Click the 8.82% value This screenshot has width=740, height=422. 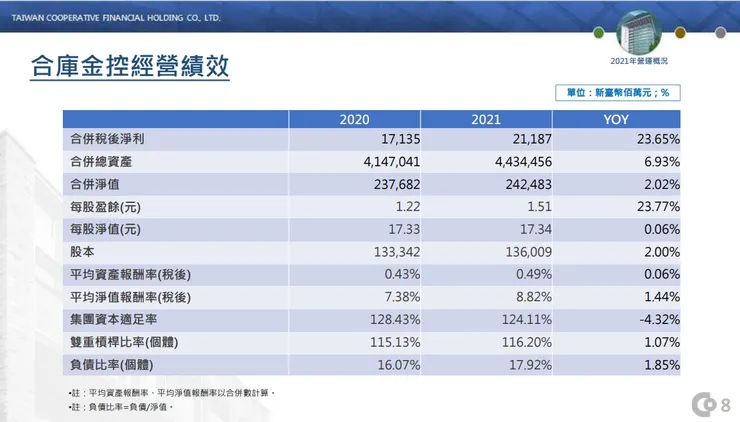point(534,297)
